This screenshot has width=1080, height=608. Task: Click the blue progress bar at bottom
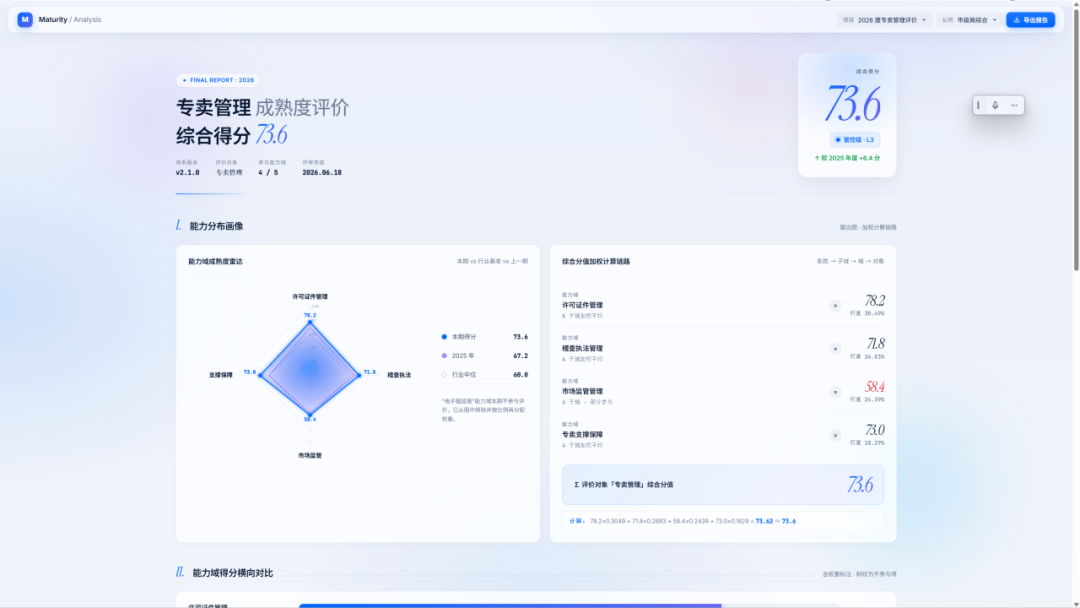pos(510,606)
